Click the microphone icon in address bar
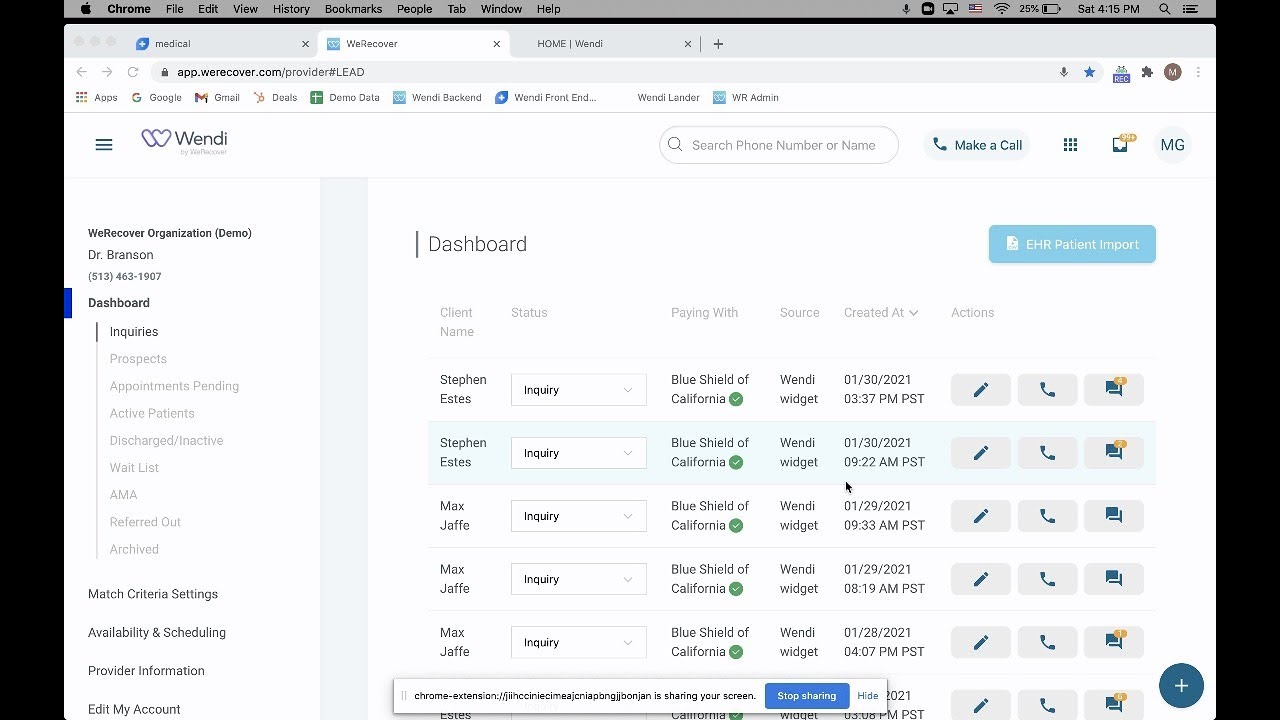The width and height of the screenshot is (1280, 720). pyautogui.click(x=1064, y=72)
